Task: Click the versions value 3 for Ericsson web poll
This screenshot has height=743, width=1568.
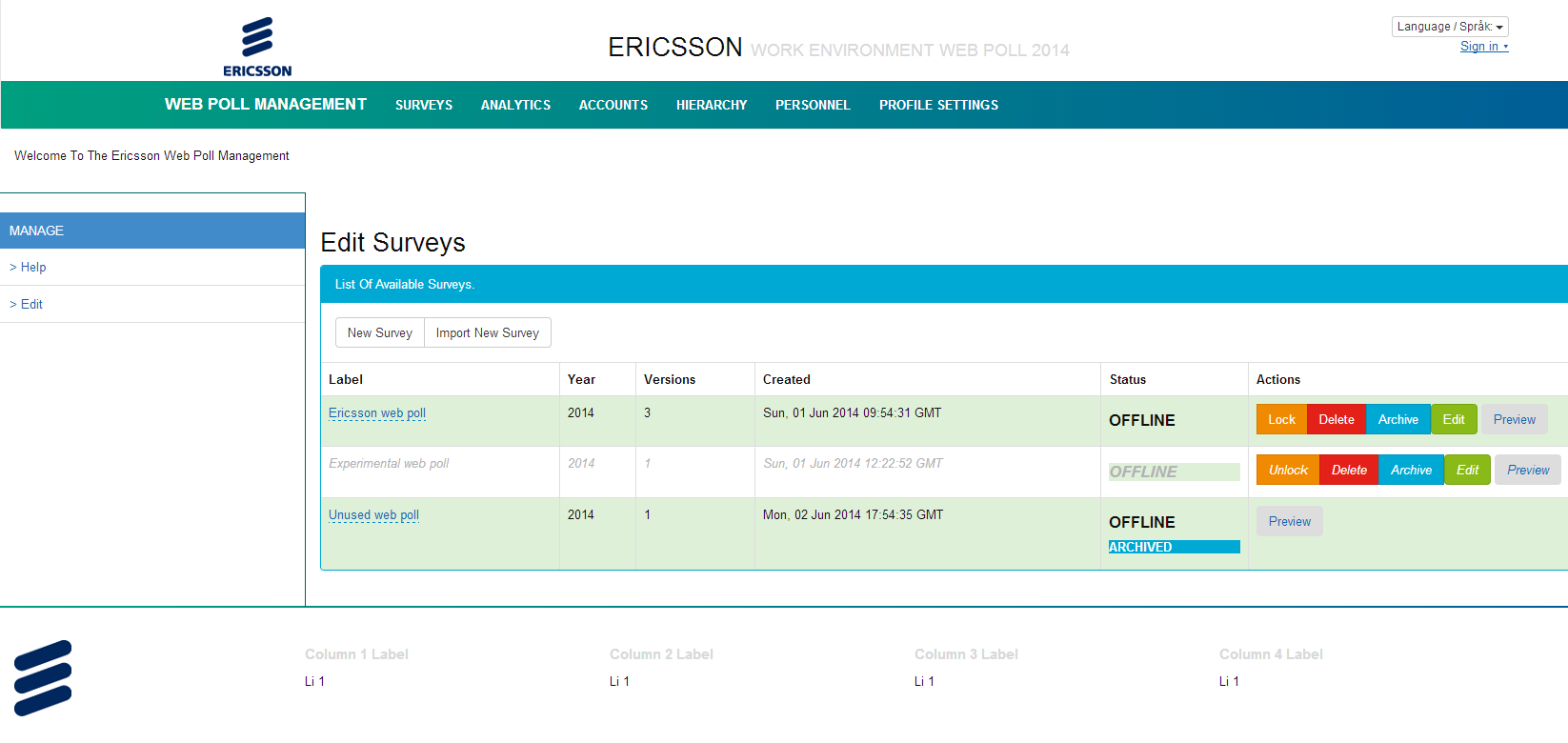Action: 648,413
